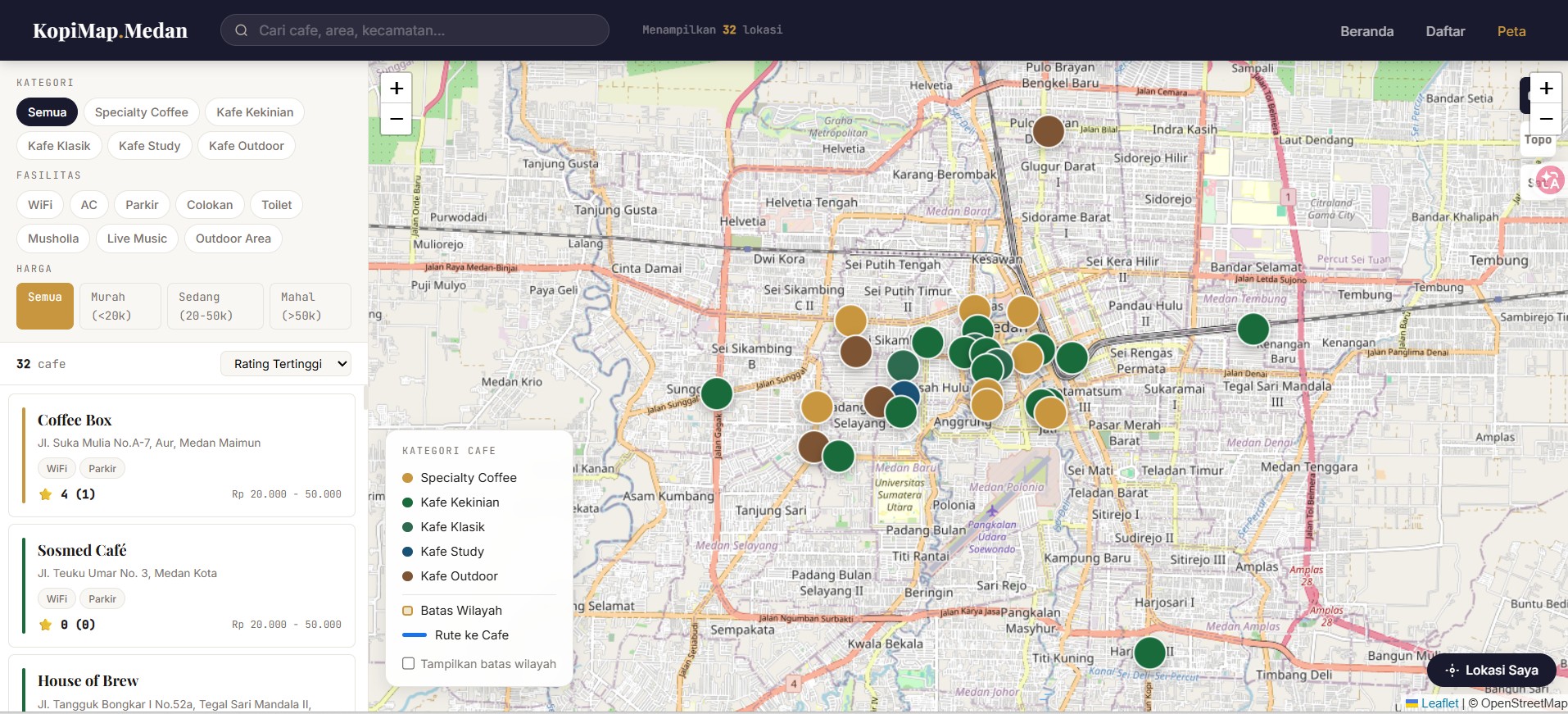Image resolution: width=1568 pixels, height=714 pixels.
Task: Click the star rating icon on Sosmed Café
Action: [x=46, y=625]
